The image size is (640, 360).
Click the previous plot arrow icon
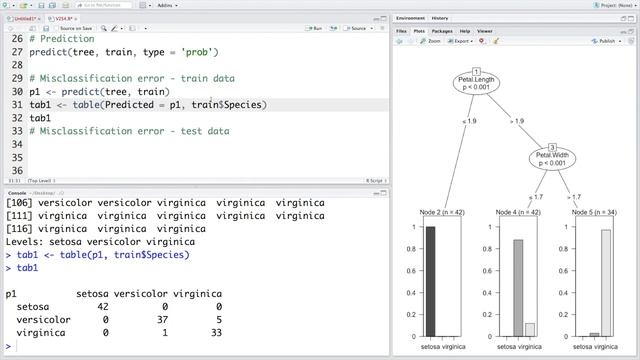pyautogui.click(x=400, y=41)
